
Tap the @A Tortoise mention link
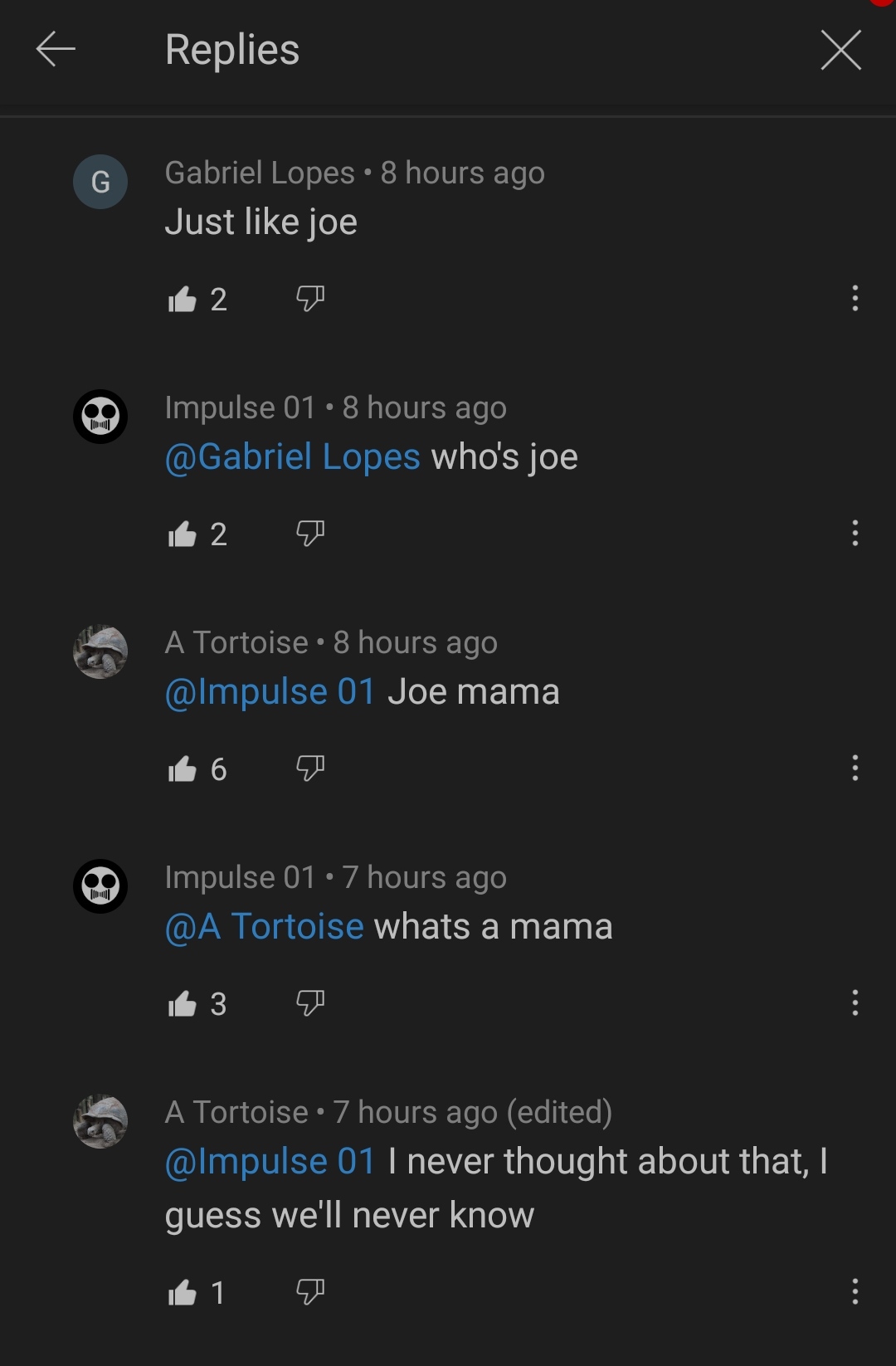[x=264, y=925]
